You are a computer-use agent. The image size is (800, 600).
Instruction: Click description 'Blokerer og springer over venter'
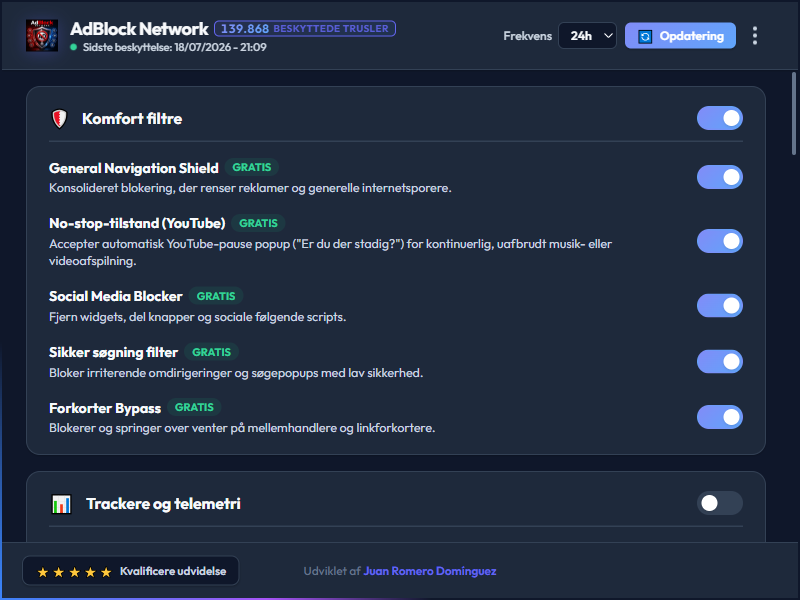tap(242, 428)
